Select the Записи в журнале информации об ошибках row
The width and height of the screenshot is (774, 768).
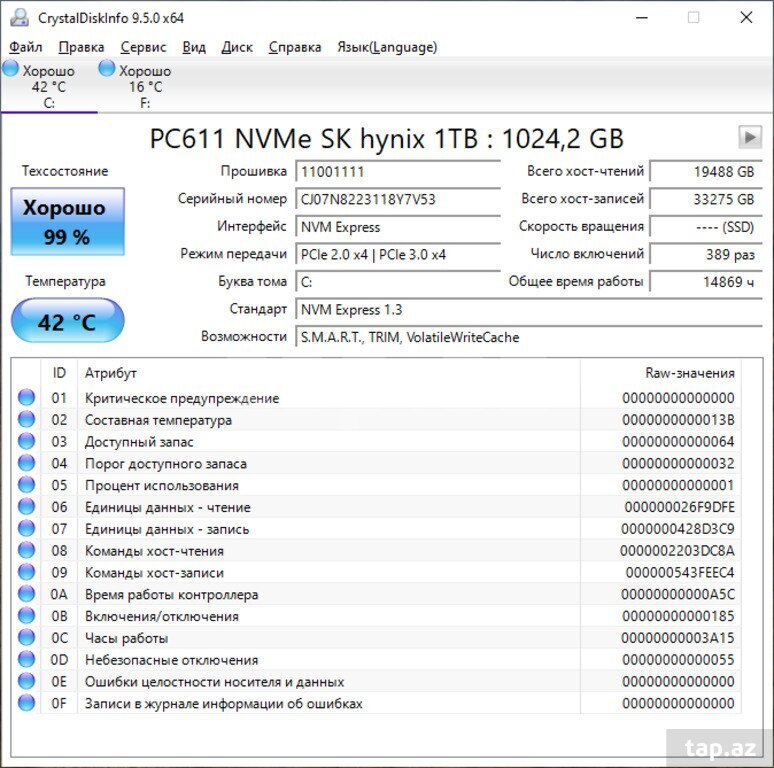pos(376,703)
